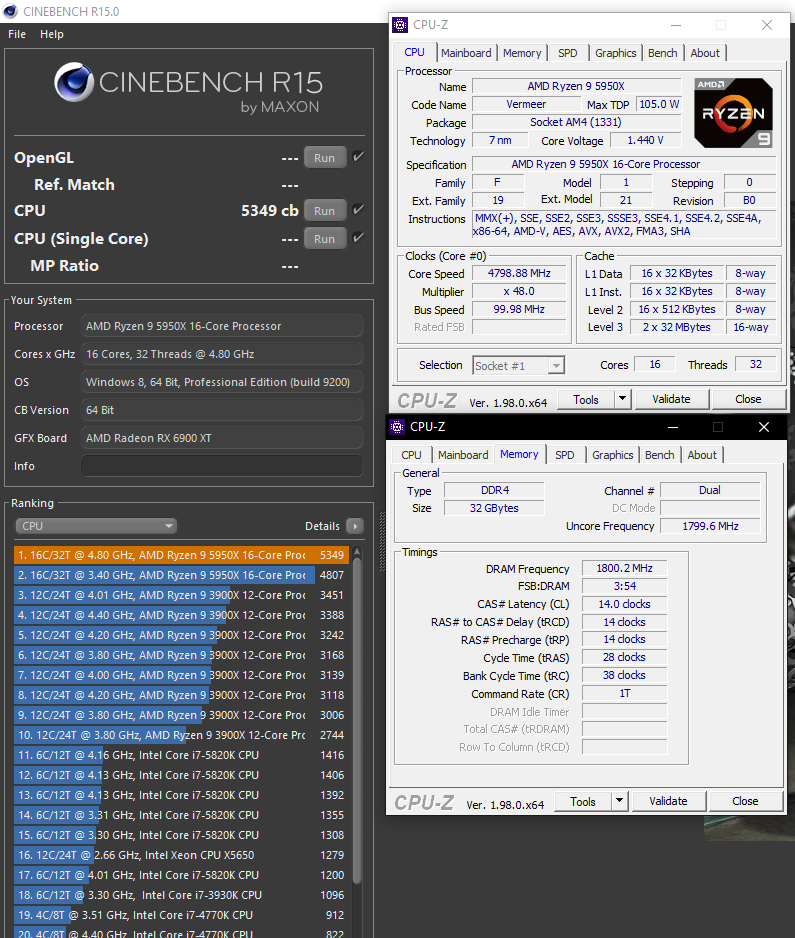Click the Memory CPU-Z window title icon
This screenshot has width=795, height=938.
[397, 427]
